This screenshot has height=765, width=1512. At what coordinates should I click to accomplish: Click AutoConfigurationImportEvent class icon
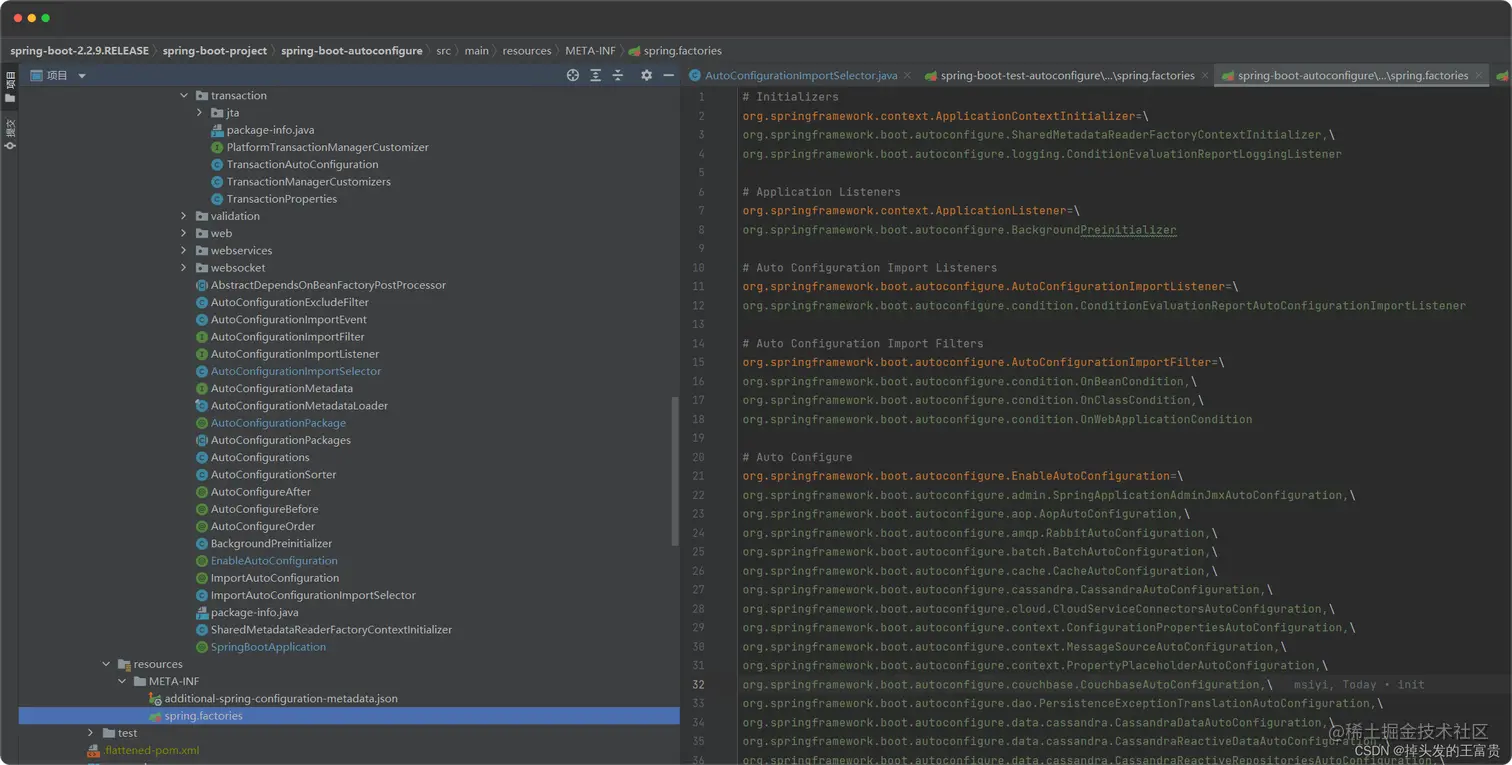(202, 320)
